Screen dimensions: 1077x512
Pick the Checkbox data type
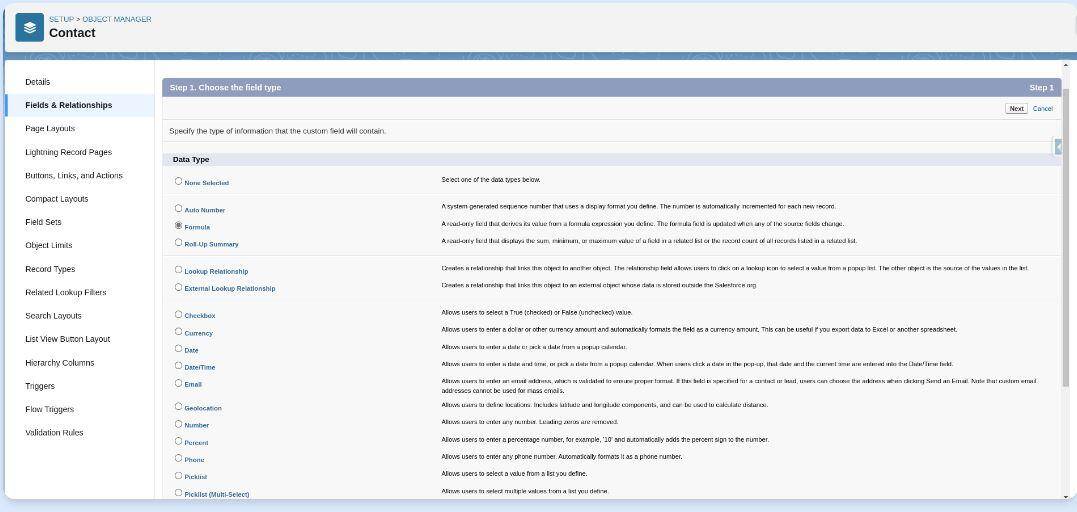(x=179, y=315)
